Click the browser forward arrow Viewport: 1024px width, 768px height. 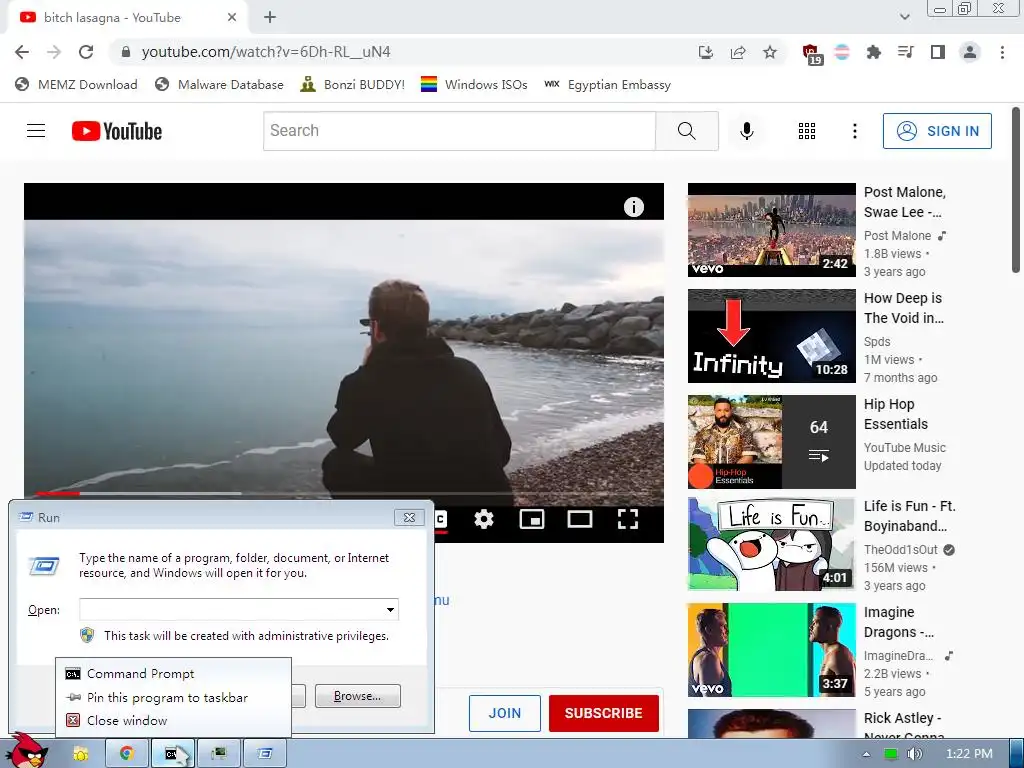[54, 52]
